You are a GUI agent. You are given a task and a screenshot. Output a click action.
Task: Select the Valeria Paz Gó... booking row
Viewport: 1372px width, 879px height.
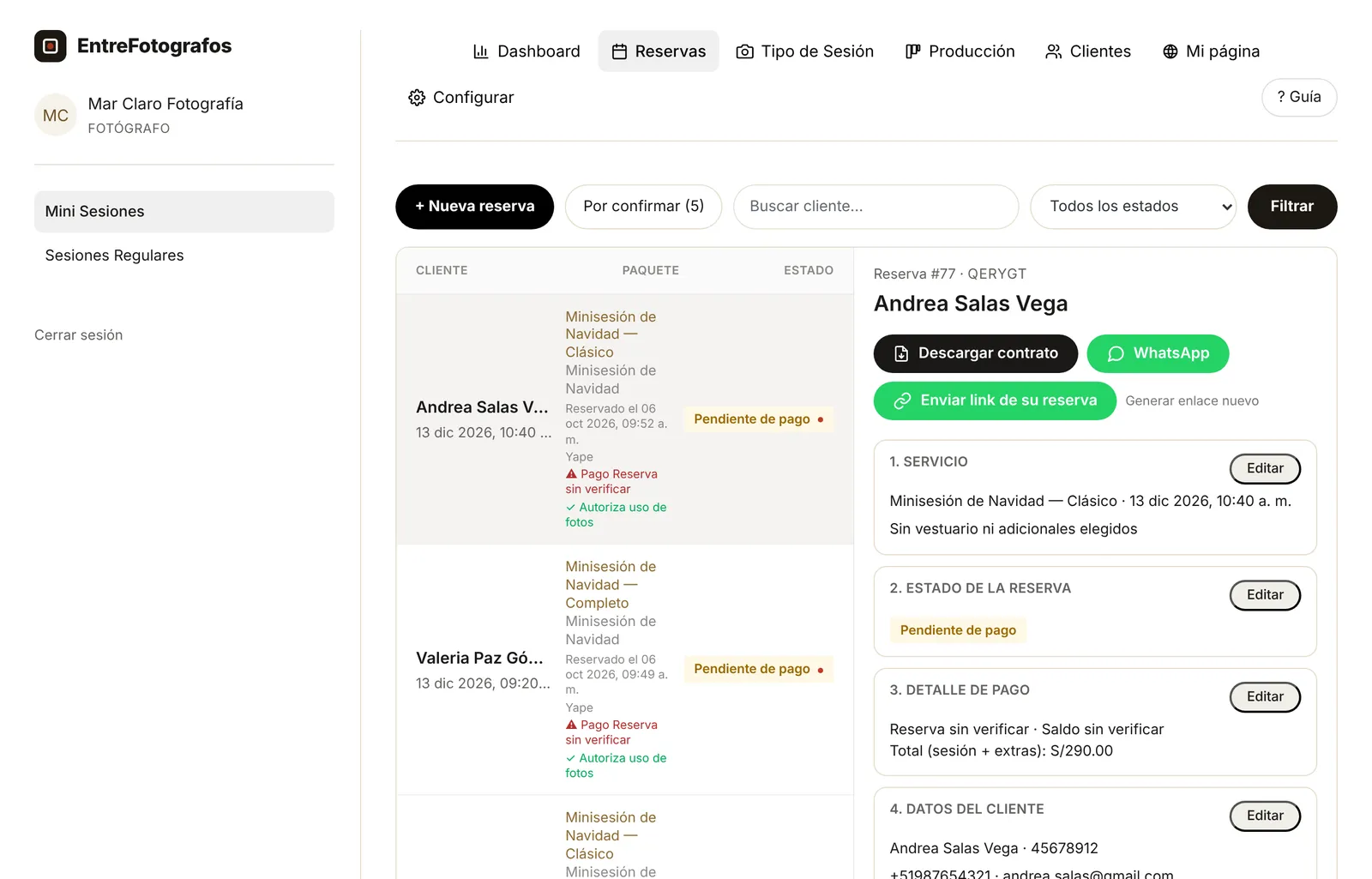(x=624, y=670)
